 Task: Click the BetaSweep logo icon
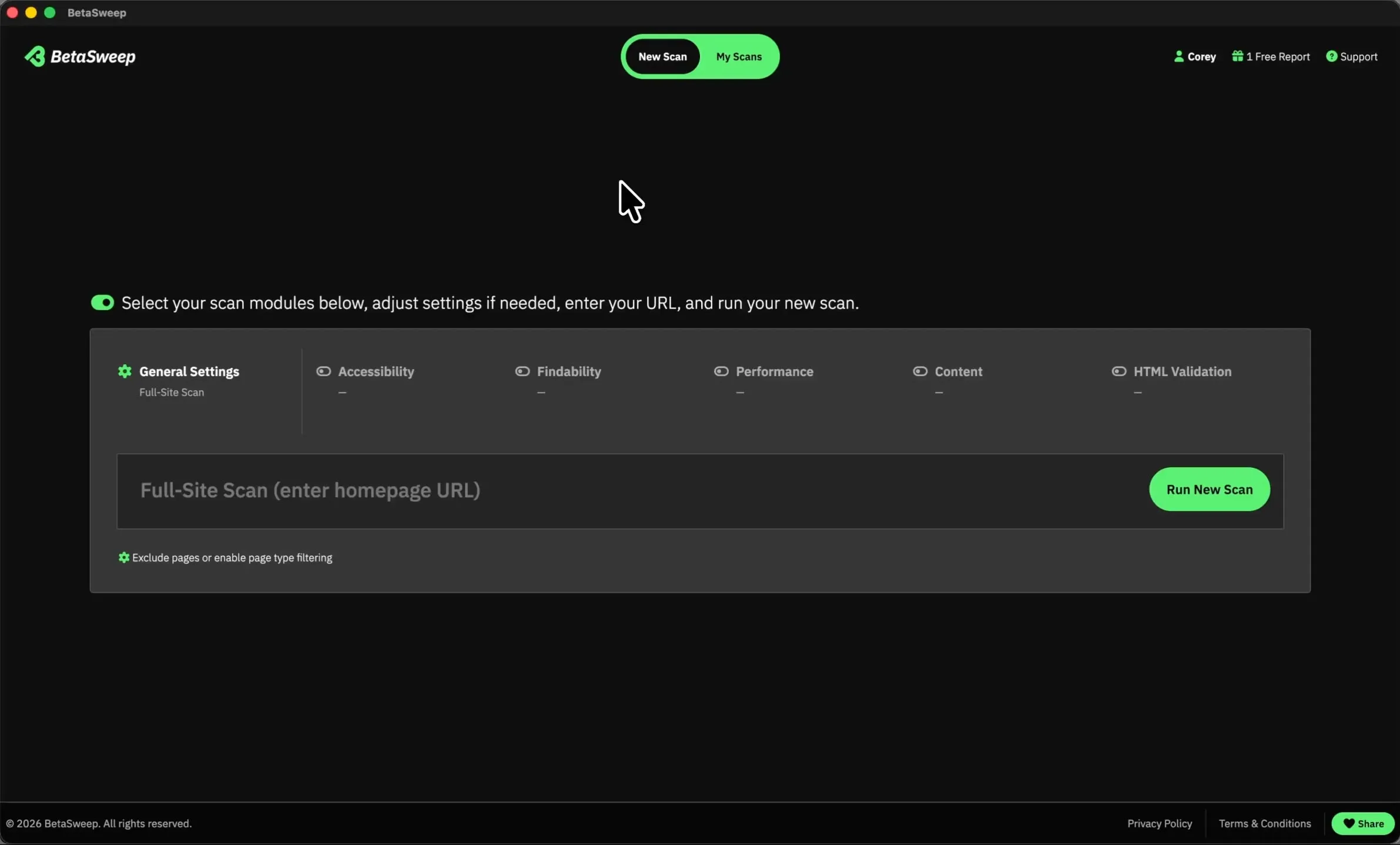coord(35,56)
